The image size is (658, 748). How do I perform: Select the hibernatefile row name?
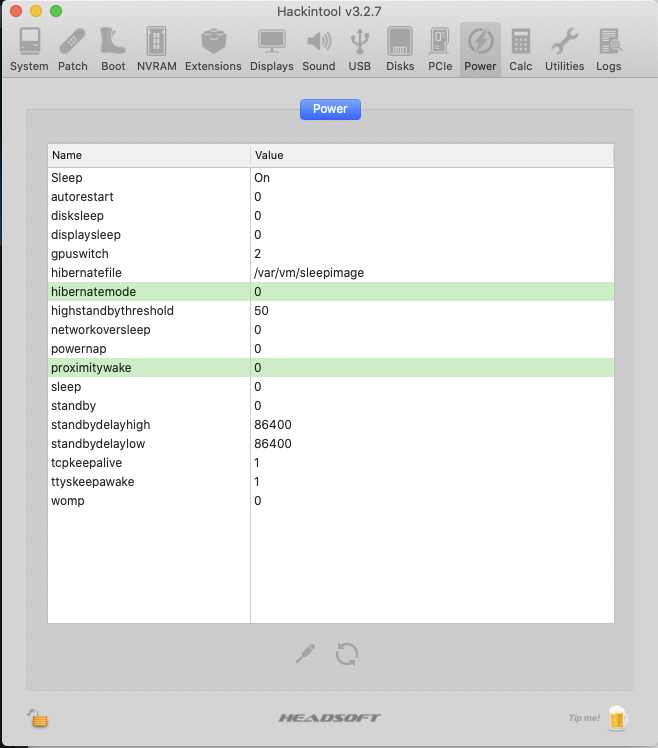click(86, 273)
